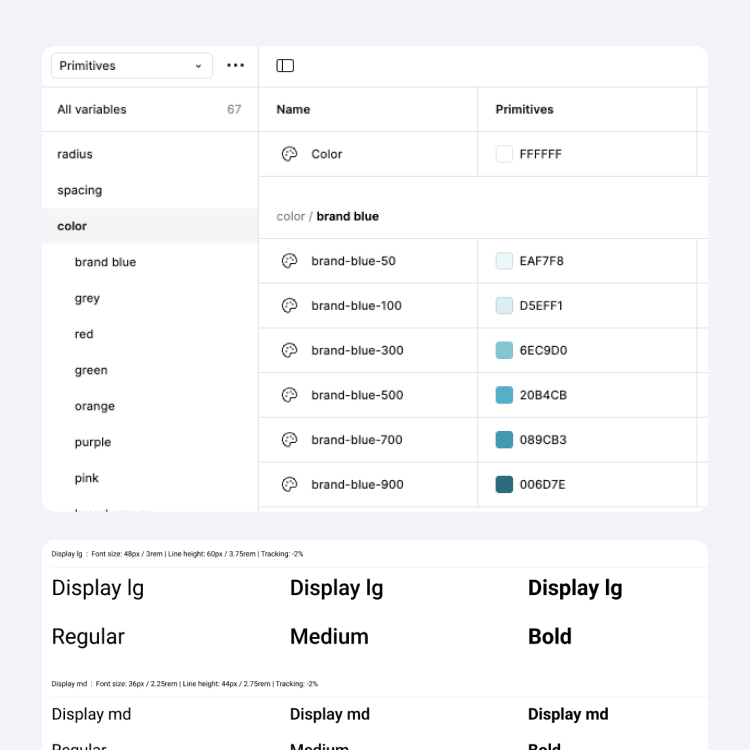Collapse the color group in sidebar
Viewport: 750px width, 750px height.
[x=72, y=226]
